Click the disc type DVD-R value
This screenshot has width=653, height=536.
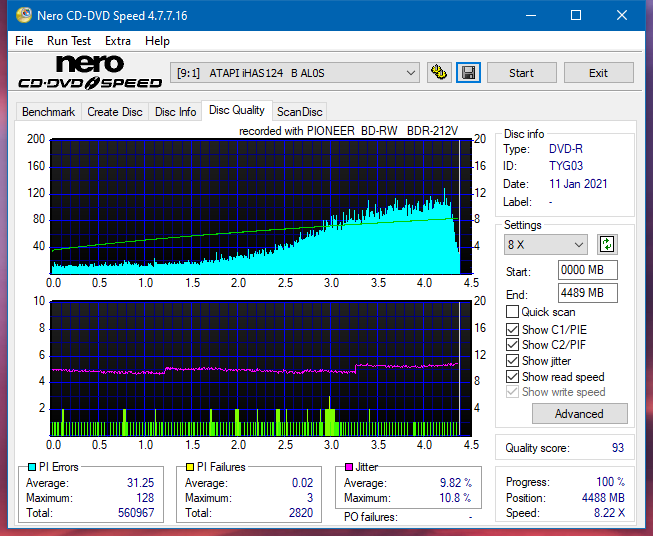coord(566,149)
